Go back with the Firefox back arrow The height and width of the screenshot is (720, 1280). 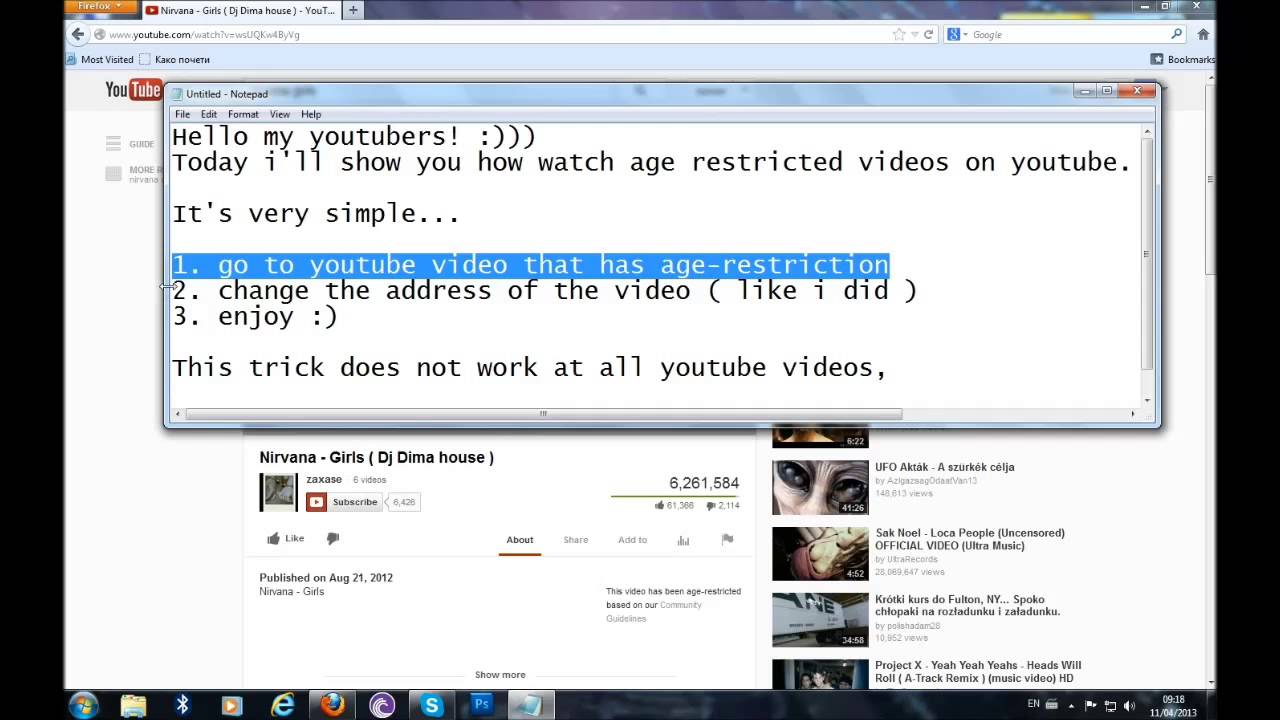click(79, 34)
